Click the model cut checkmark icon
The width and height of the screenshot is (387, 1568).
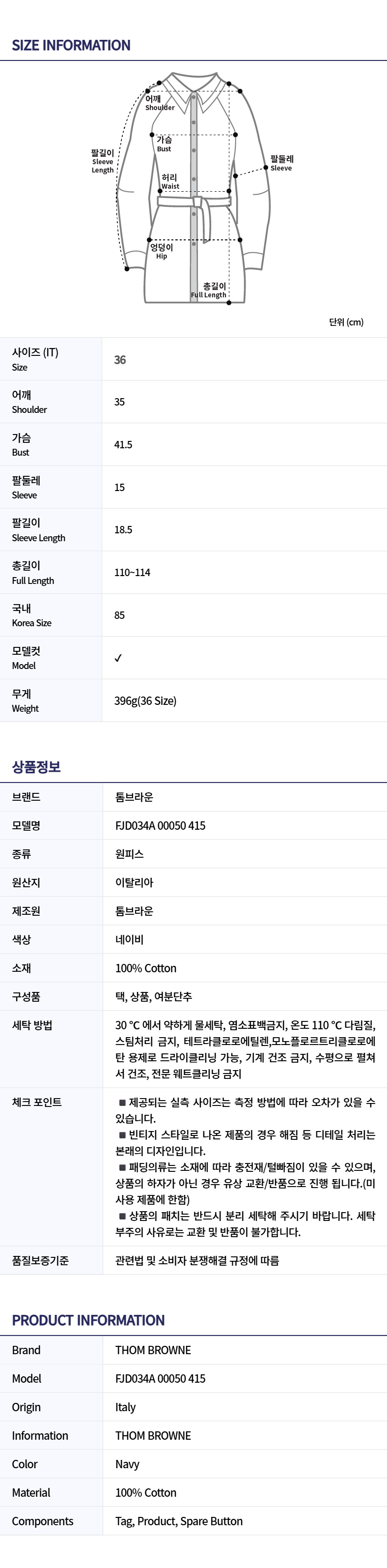click(118, 658)
